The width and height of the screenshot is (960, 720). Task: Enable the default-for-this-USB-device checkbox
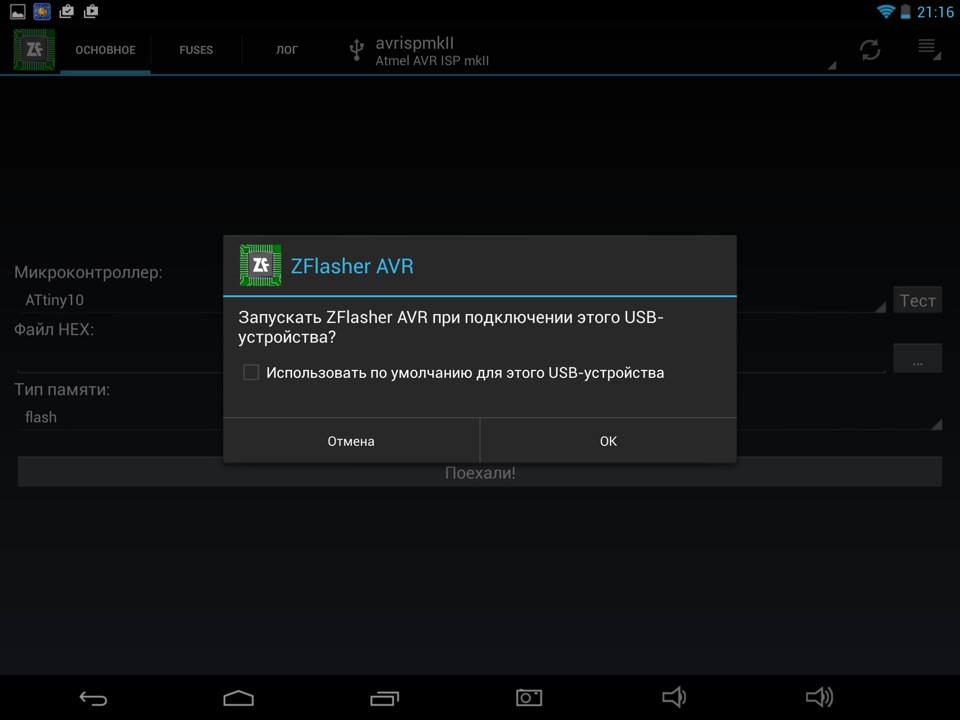coord(251,372)
